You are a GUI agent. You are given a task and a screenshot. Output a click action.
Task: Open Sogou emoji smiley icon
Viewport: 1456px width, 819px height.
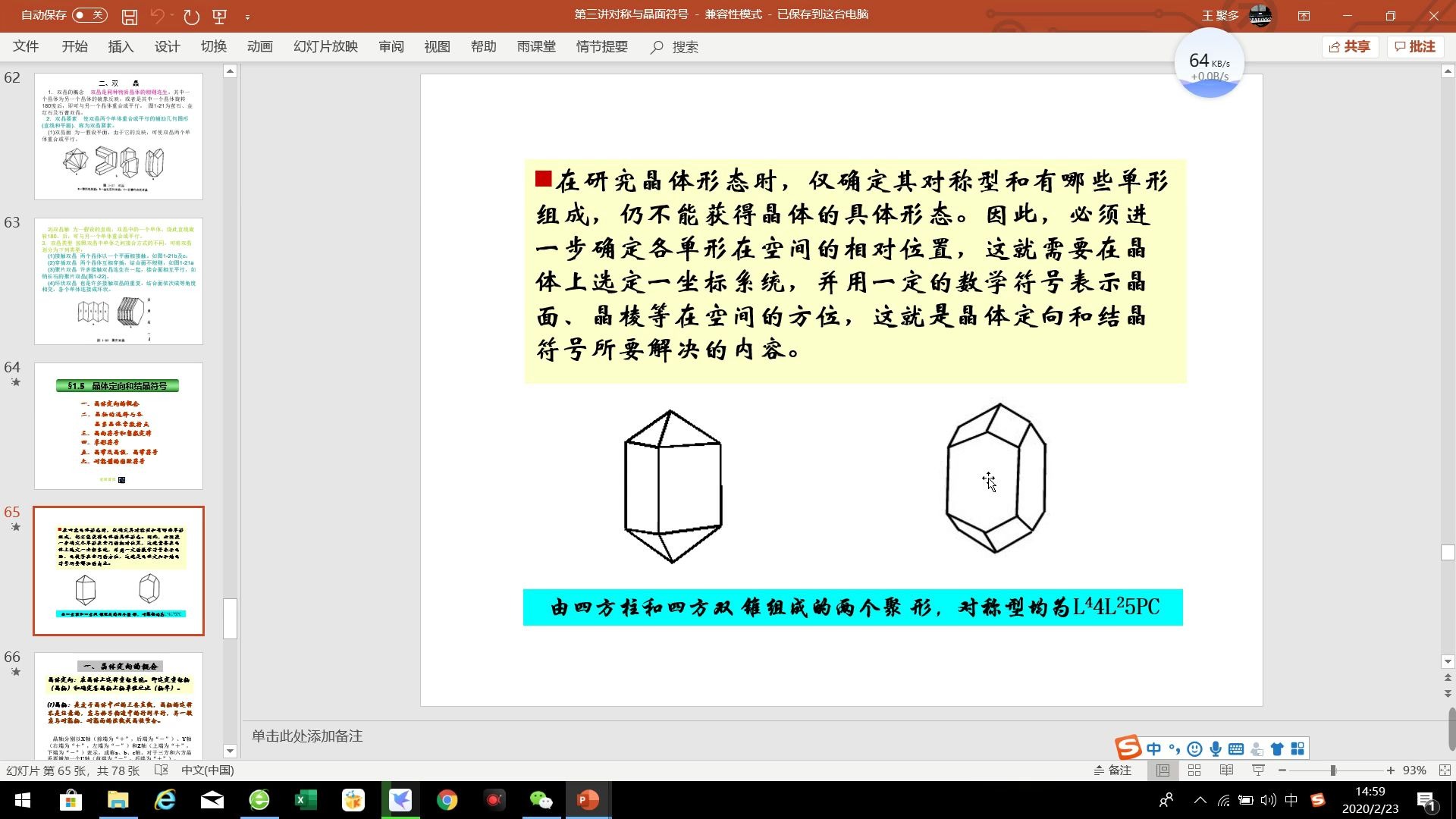pos(1194,749)
